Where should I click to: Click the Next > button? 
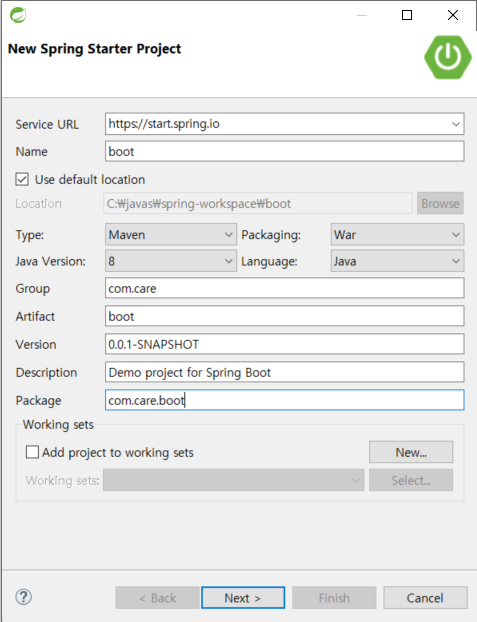[x=243, y=597]
